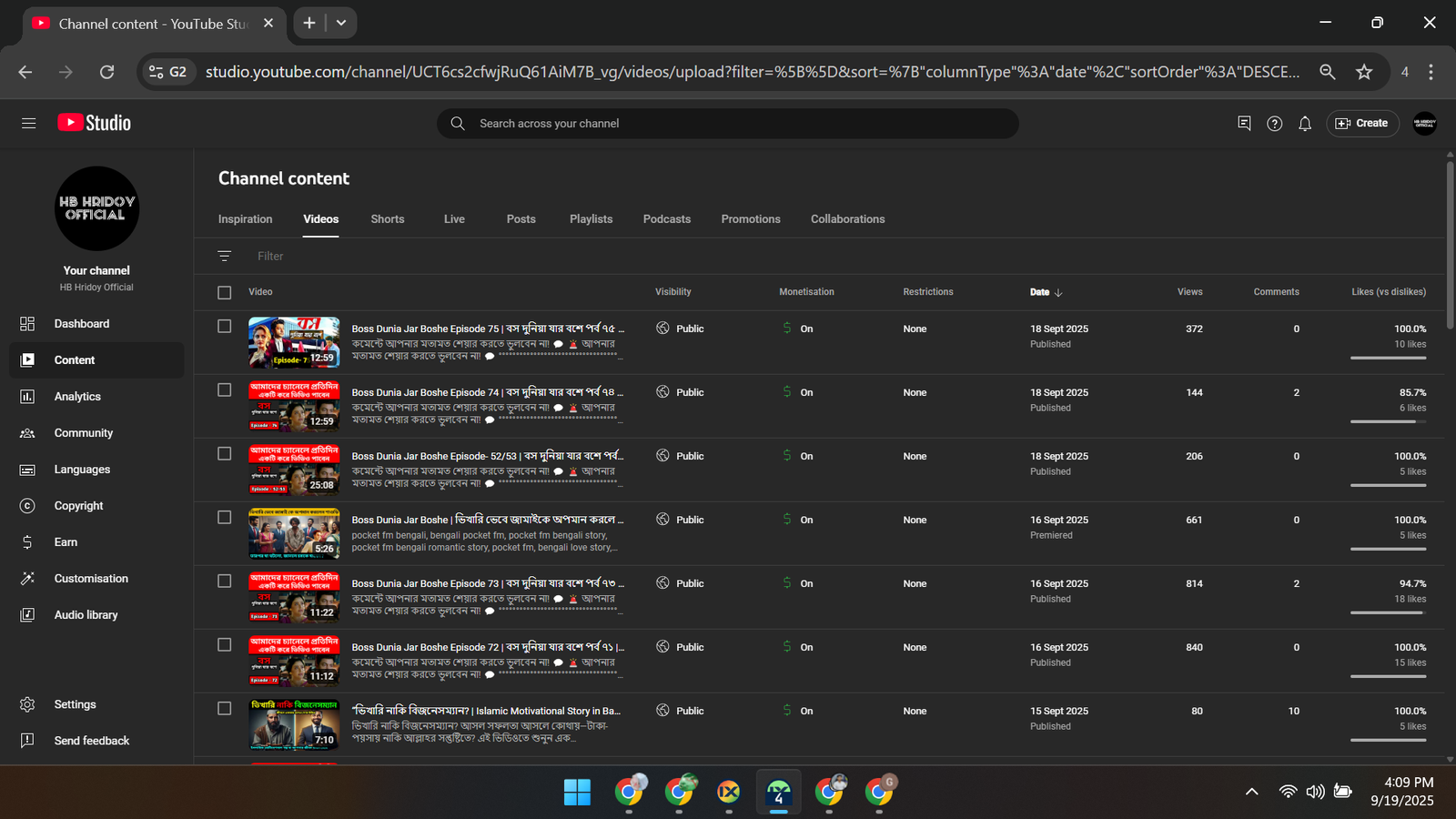Click the Create button
1456x819 pixels.
pos(1362,124)
